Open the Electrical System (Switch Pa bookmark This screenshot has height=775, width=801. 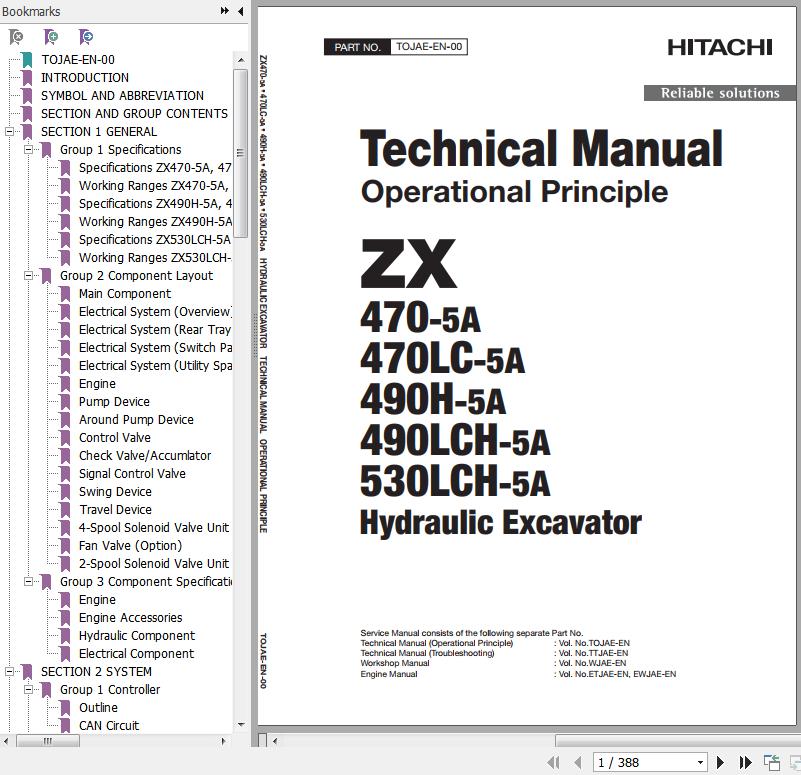(x=155, y=347)
